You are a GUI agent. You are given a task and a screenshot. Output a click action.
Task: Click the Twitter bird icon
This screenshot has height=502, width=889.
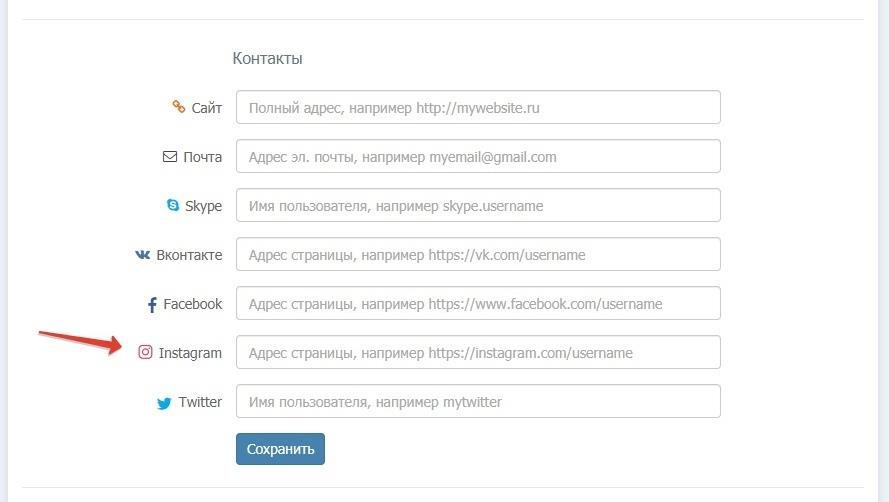[164, 403]
